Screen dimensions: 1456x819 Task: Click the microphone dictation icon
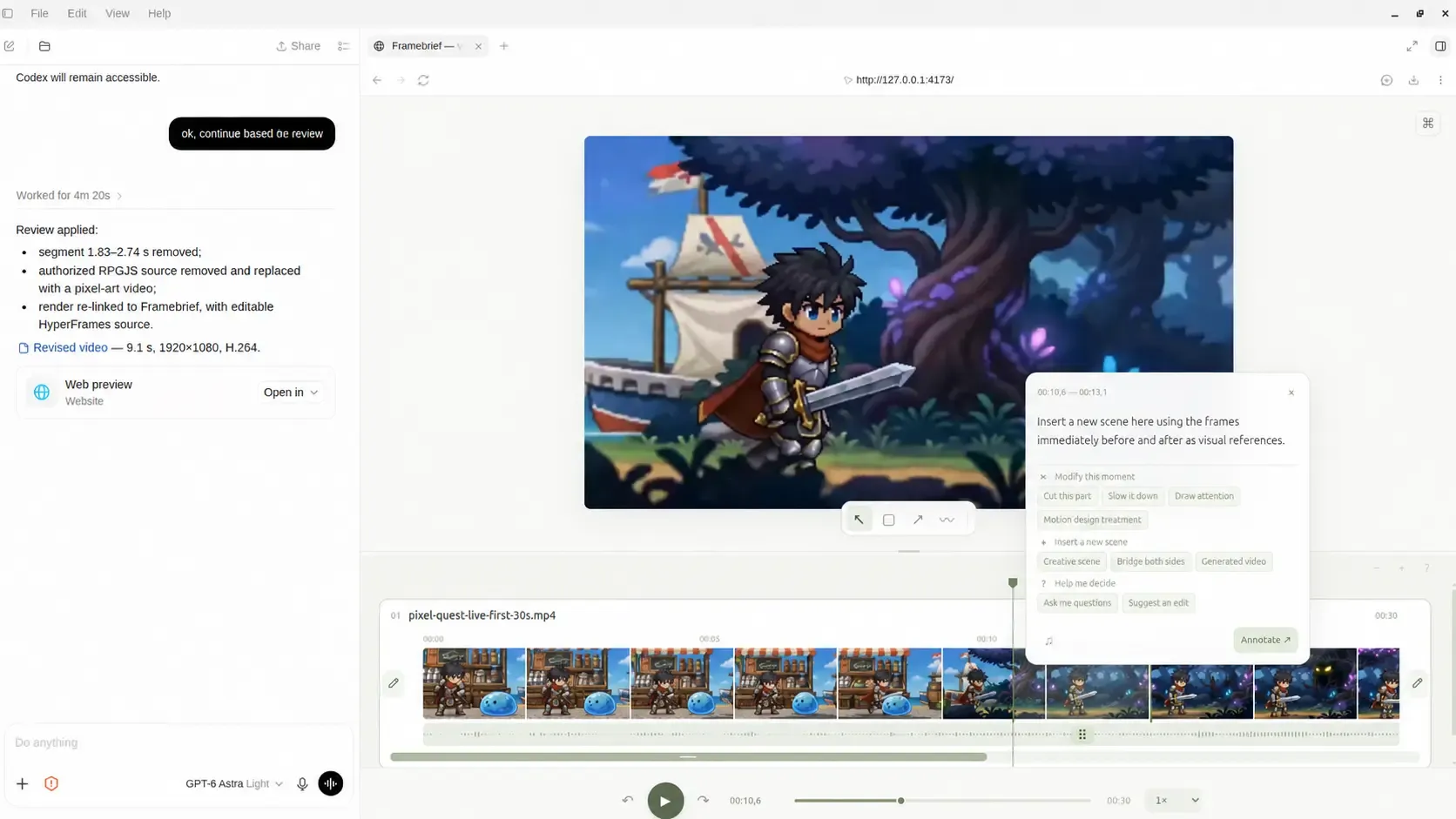tap(302, 783)
